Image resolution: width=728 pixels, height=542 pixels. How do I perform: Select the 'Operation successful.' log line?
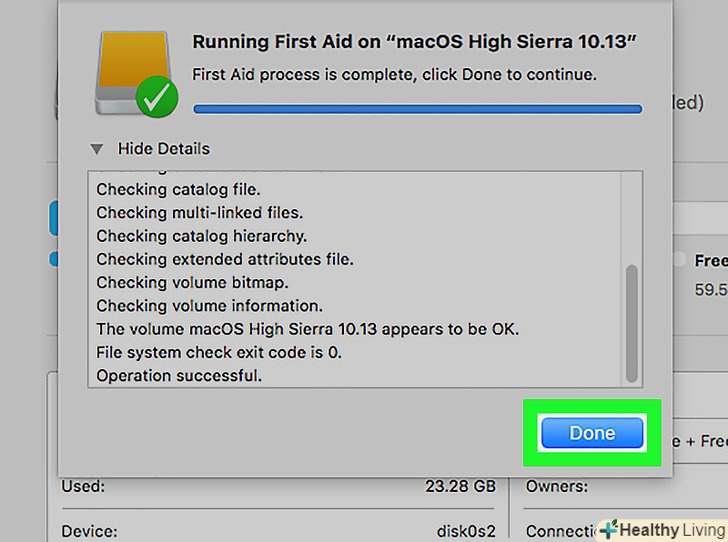click(x=179, y=376)
